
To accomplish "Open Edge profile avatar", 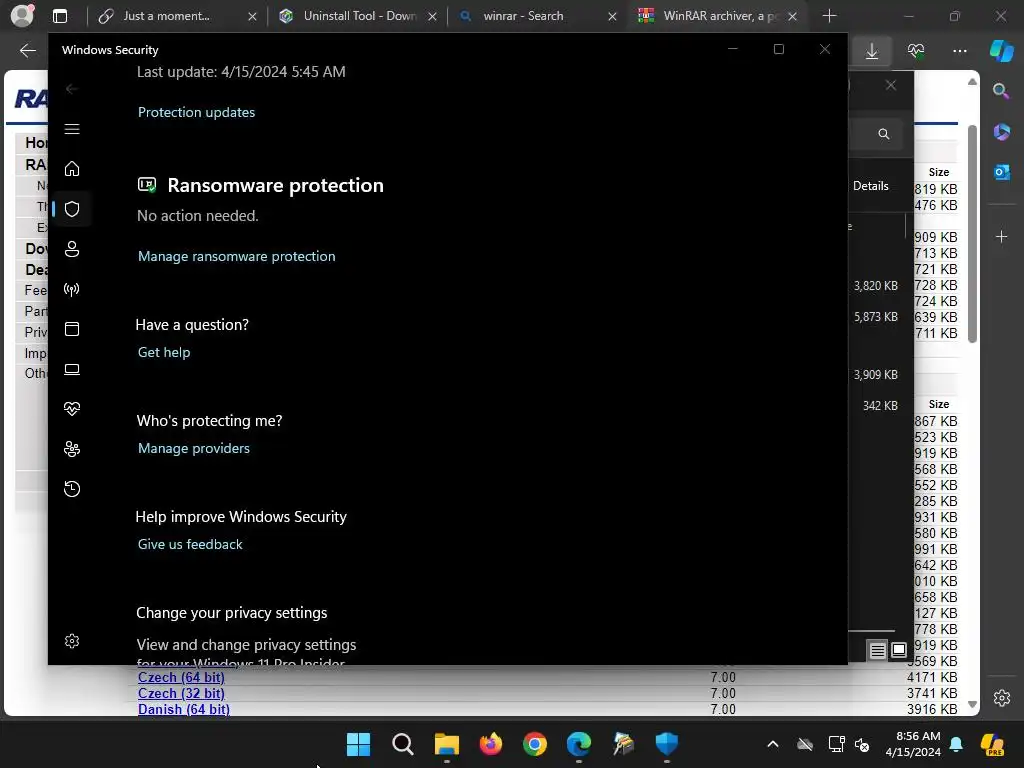I will [x=22, y=16].
